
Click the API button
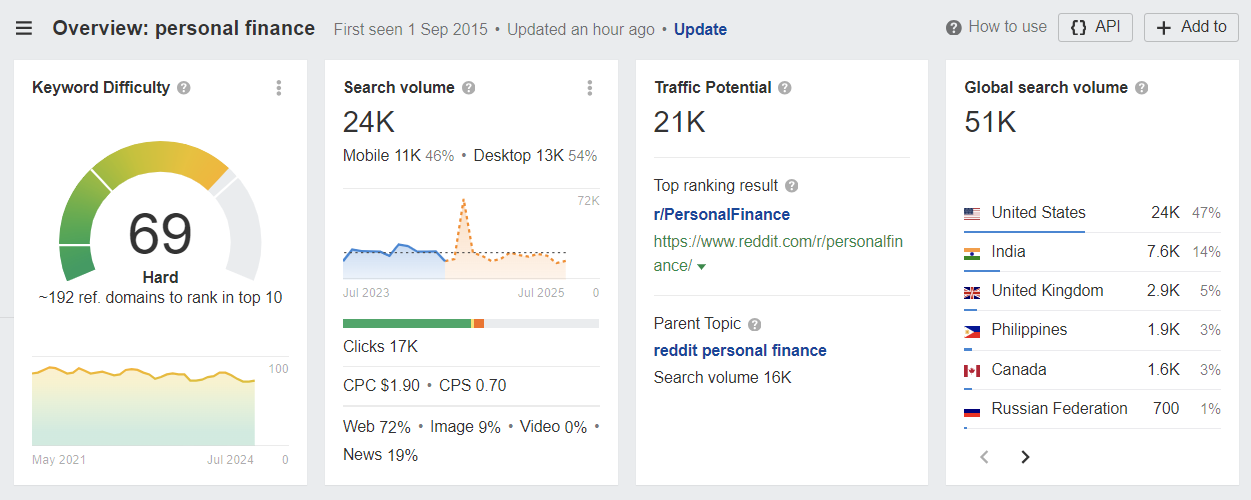(1095, 27)
